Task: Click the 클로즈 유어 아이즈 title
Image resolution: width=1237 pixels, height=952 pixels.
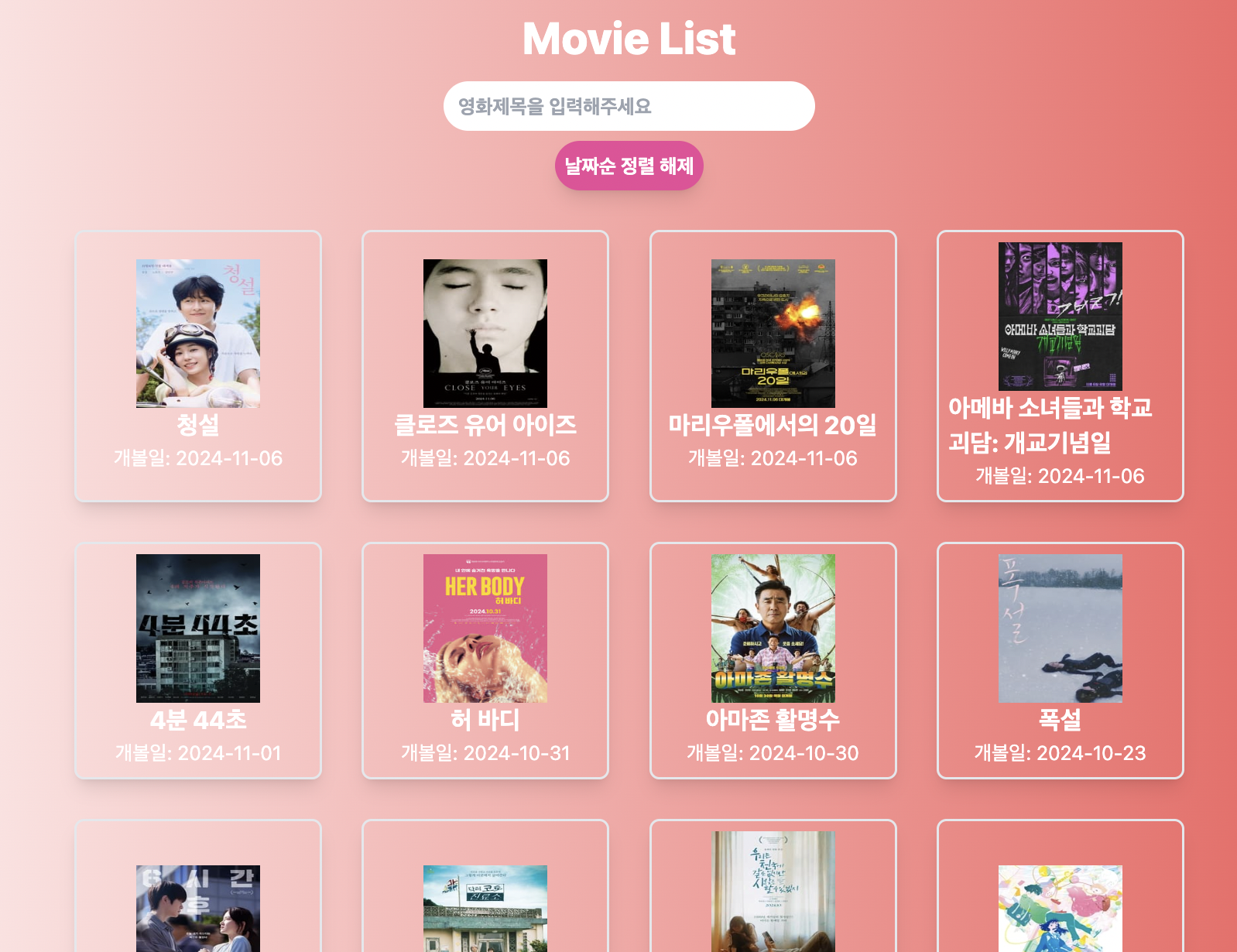Action: pos(485,425)
